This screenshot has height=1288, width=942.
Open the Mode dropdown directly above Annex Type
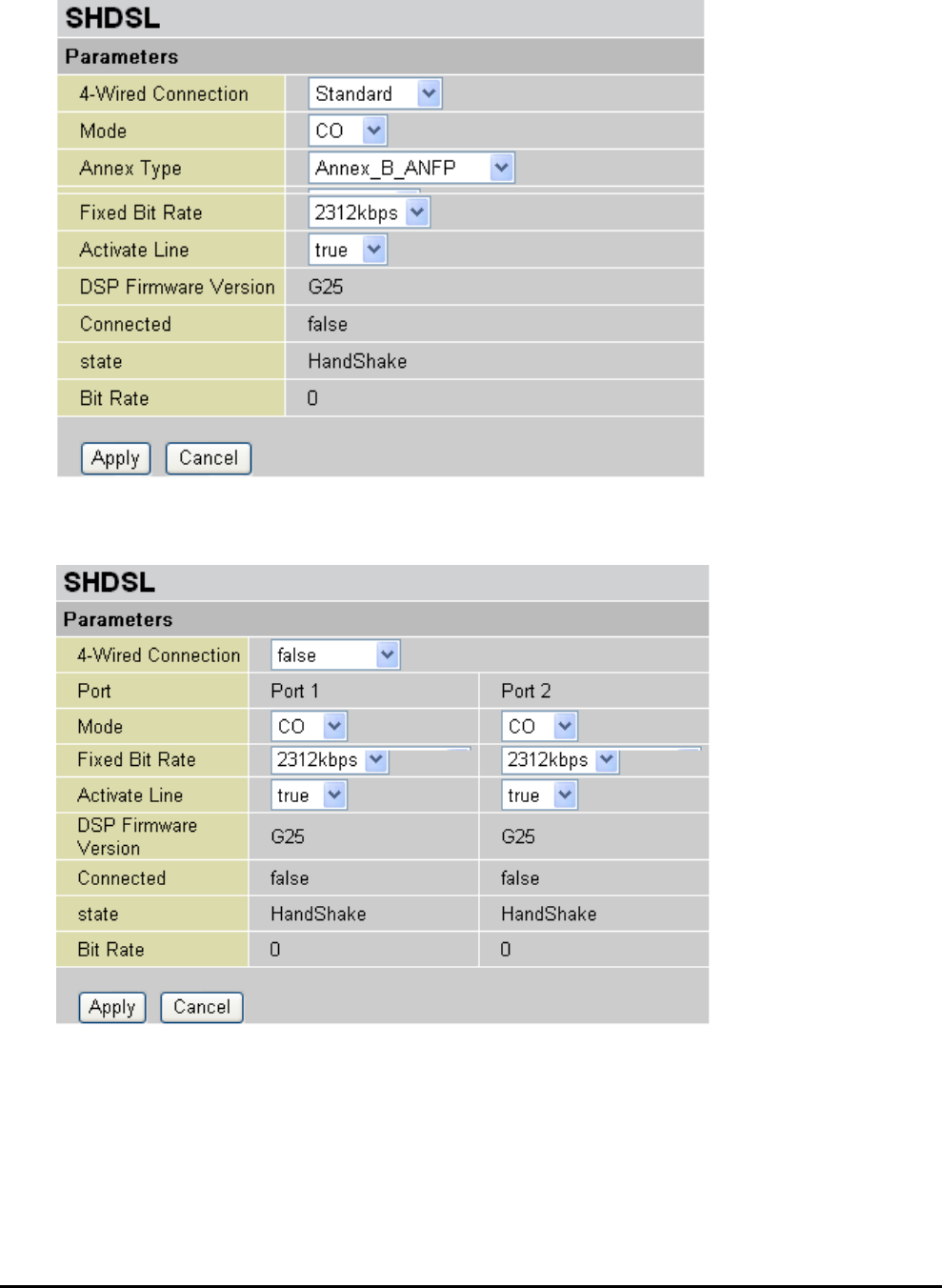348,131
